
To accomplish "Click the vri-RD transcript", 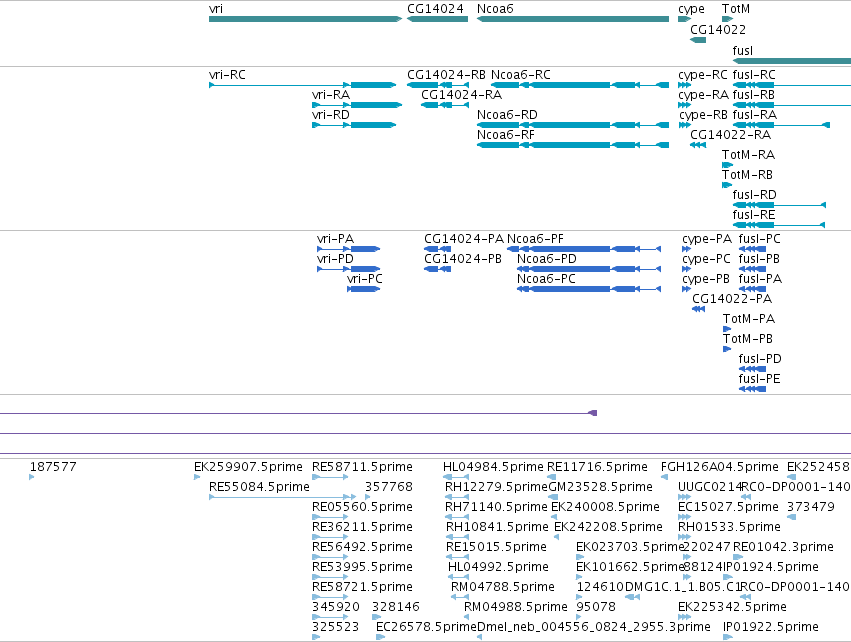I will [354, 125].
